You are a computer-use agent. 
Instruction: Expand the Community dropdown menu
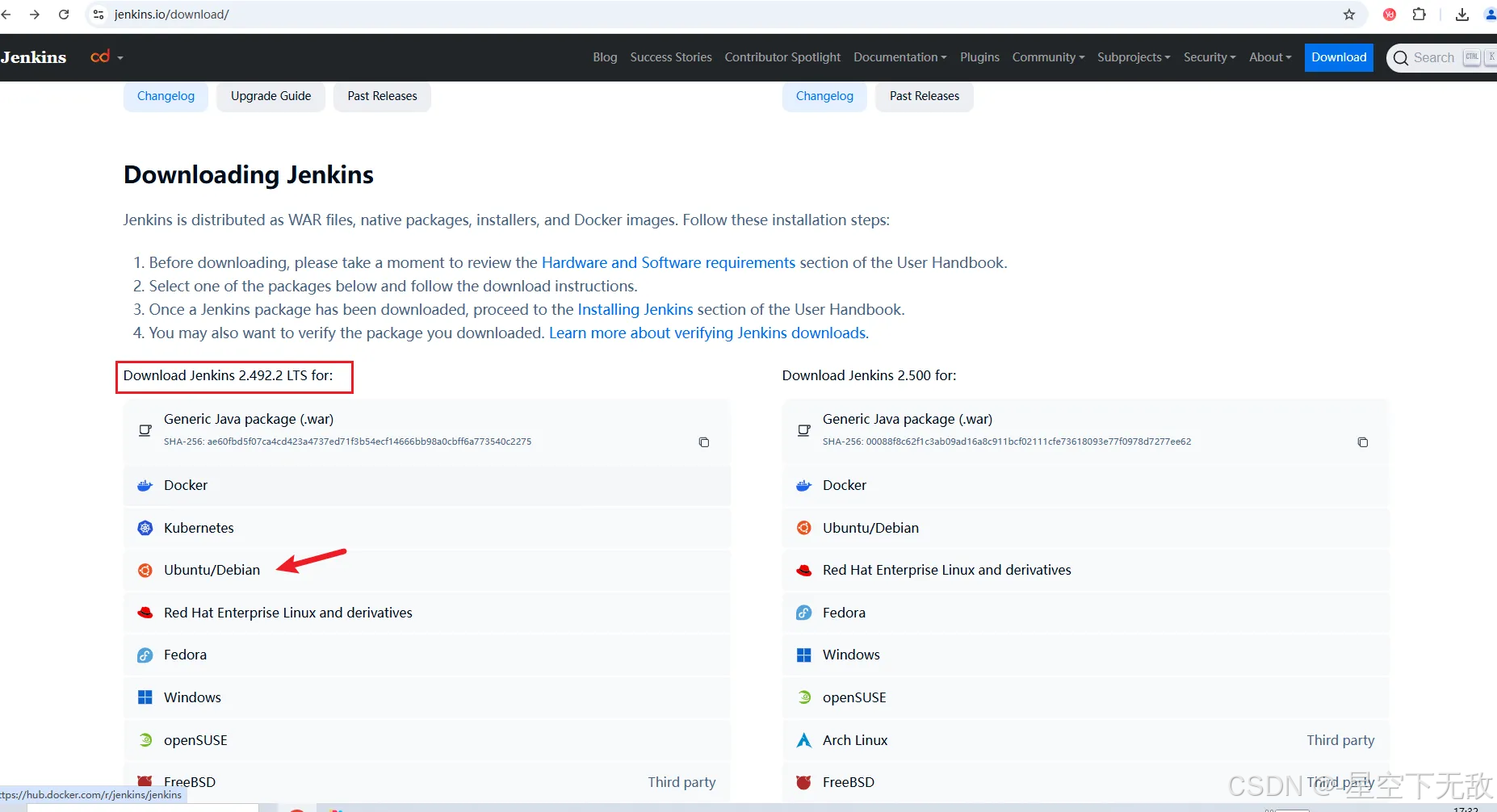[1048, 57]
